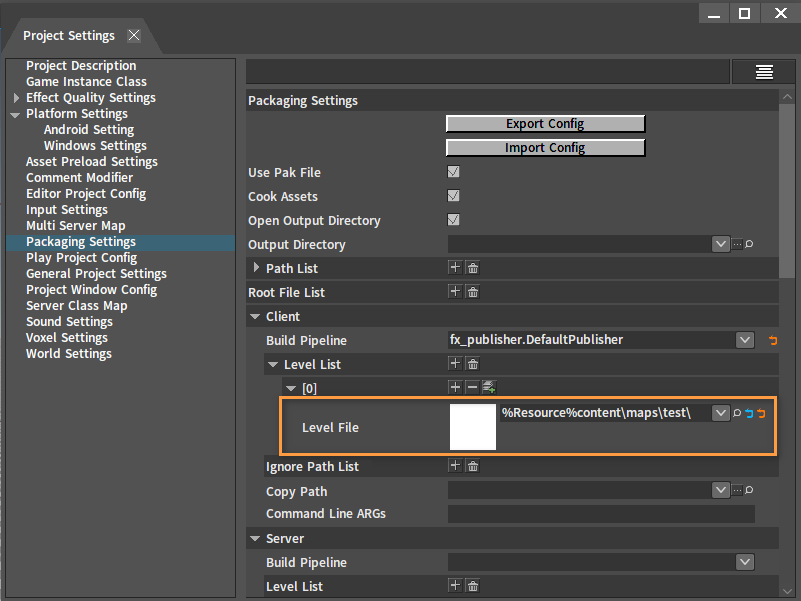
Task: Clear Ignore Path List with trash icon
Action: [x=473, y=466]
